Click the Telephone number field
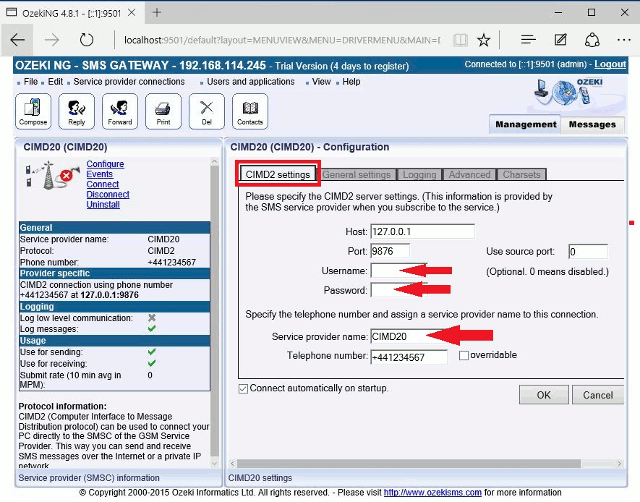Viewport: 640px width, 502px height. [x=409, y=357]
